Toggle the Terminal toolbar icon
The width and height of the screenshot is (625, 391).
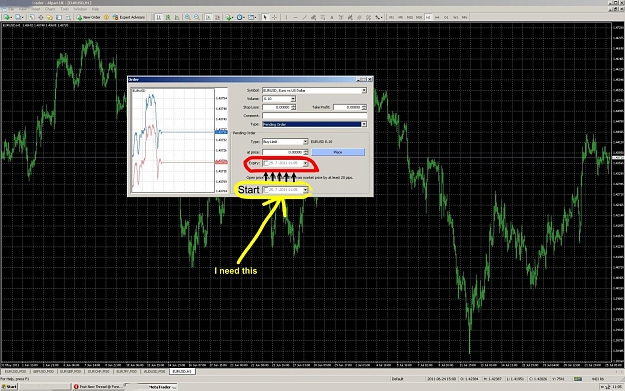(59, 17)
